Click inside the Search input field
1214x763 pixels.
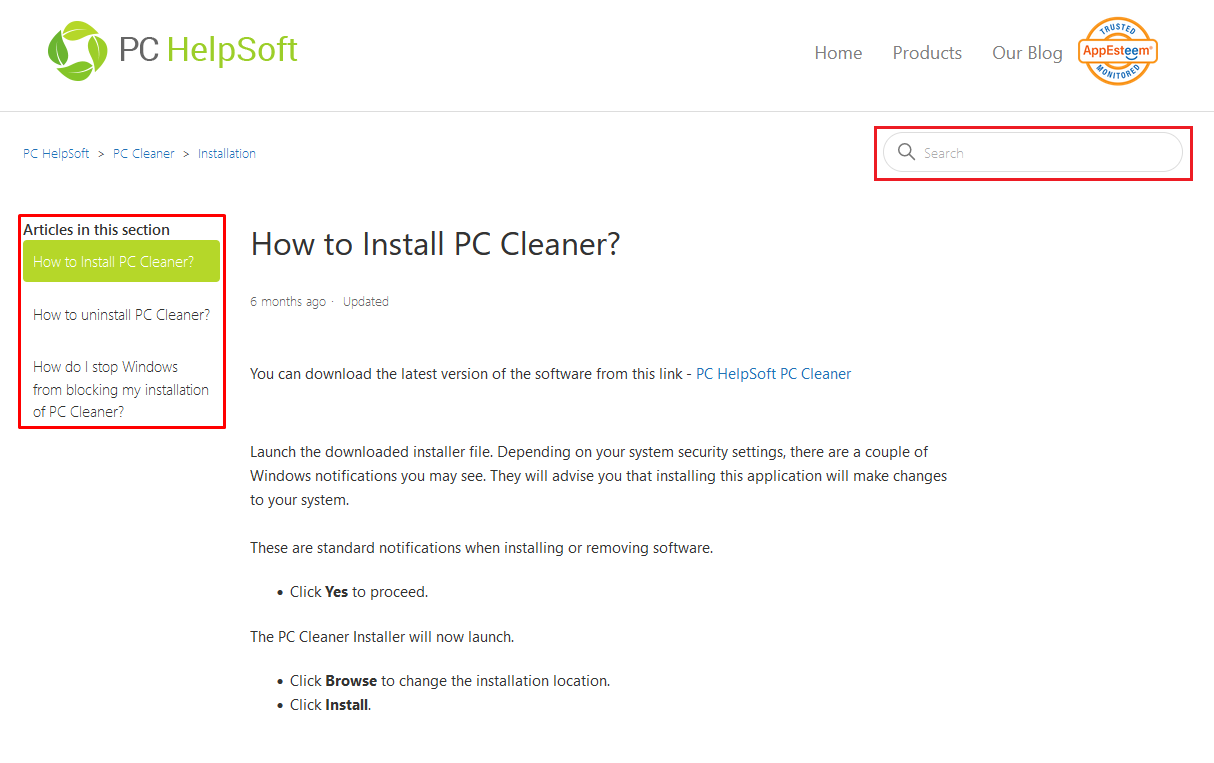pos(1033,152)
